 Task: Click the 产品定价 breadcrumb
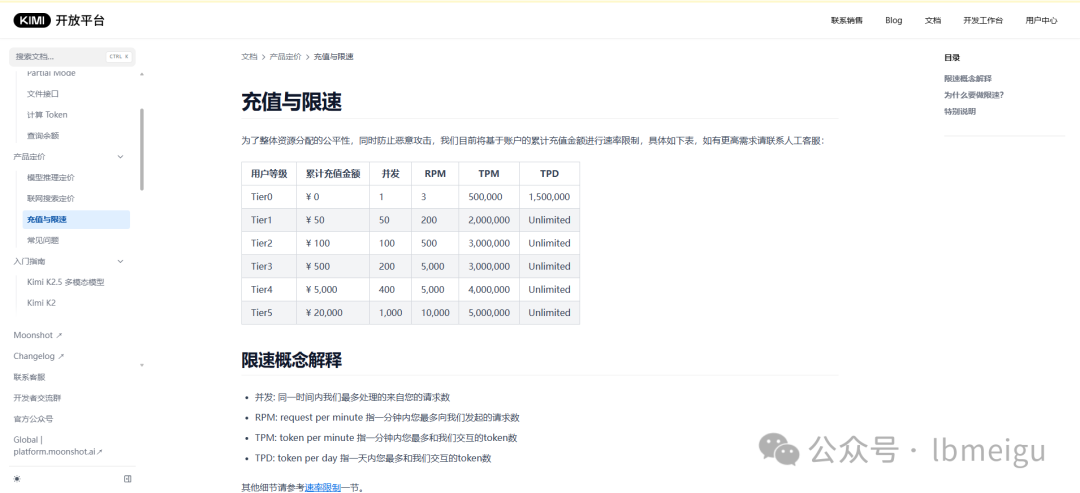285,56
